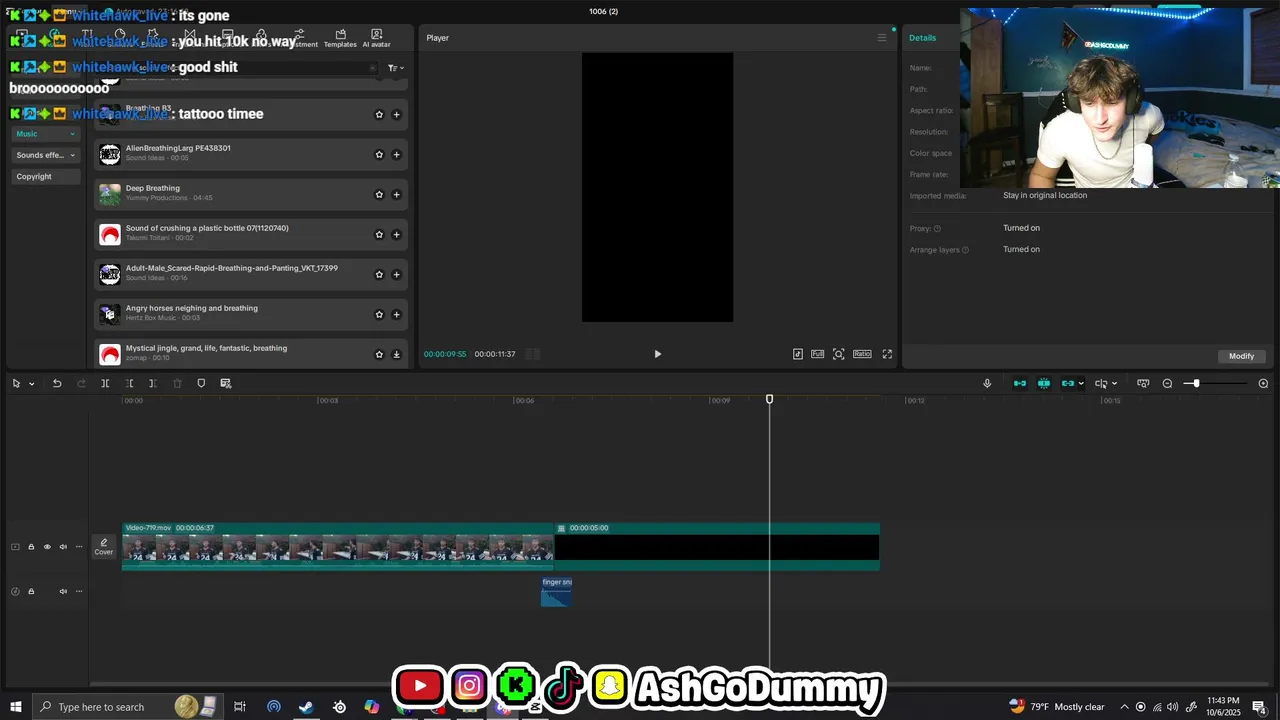Favorite the AlienBreathingLarg PE438301 sound

pos(379,154)
